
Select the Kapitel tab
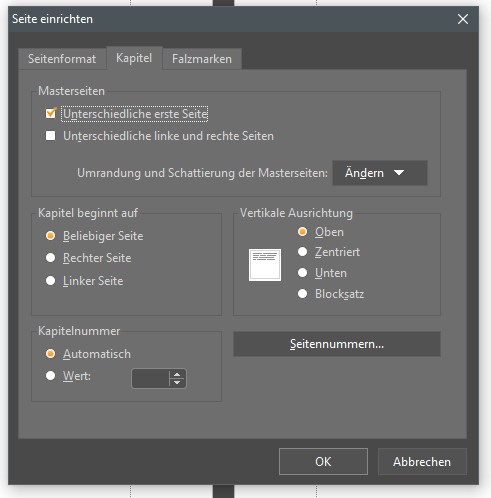tap(134, 58)
